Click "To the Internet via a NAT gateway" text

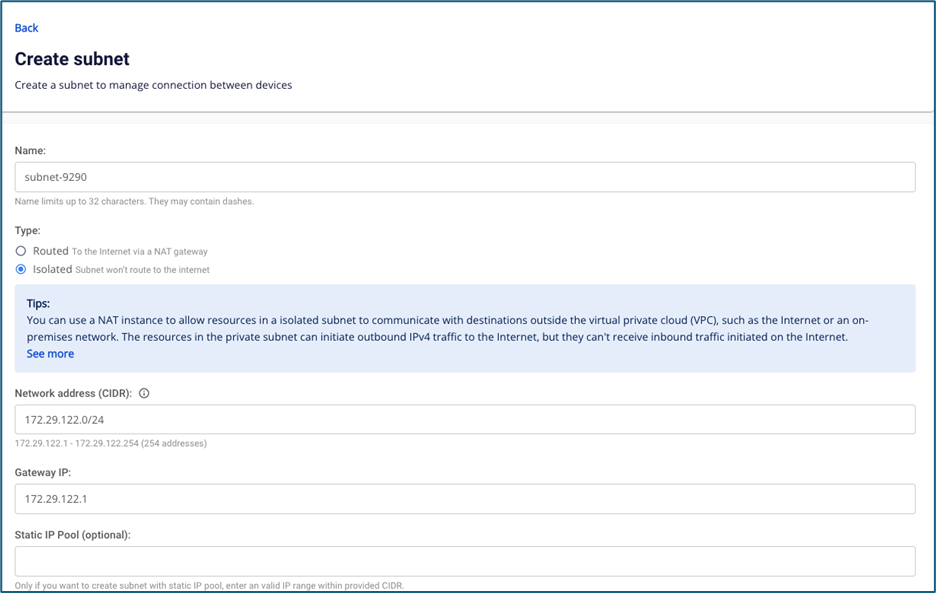tap(140, 252)
